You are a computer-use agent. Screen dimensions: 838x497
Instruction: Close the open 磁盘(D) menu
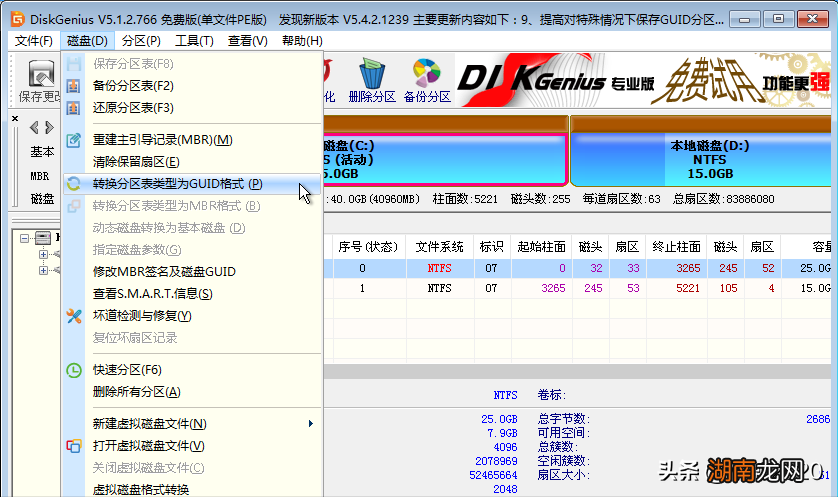87,41
